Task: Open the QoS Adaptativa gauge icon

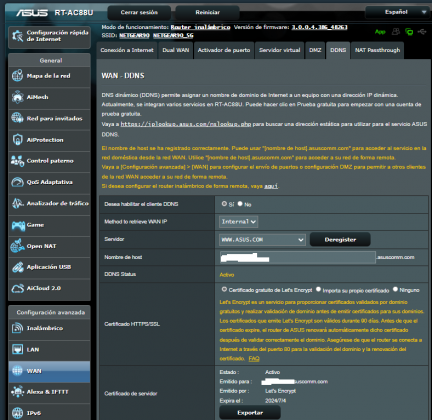Action: pyautogui.click(x=17, y=182)
